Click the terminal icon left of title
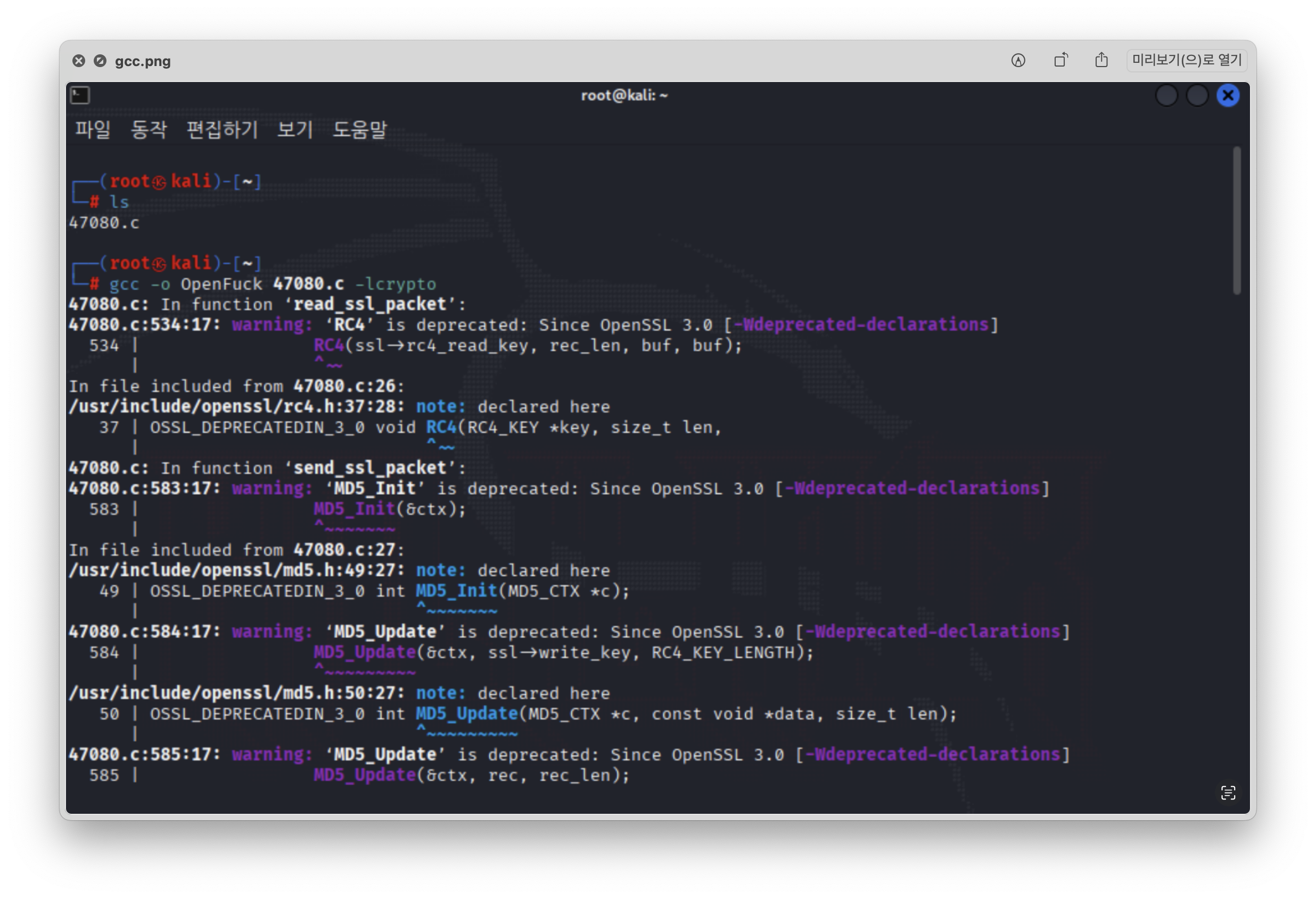The height and width of the screenshot is (899, 1316). [x=80, y=95]
